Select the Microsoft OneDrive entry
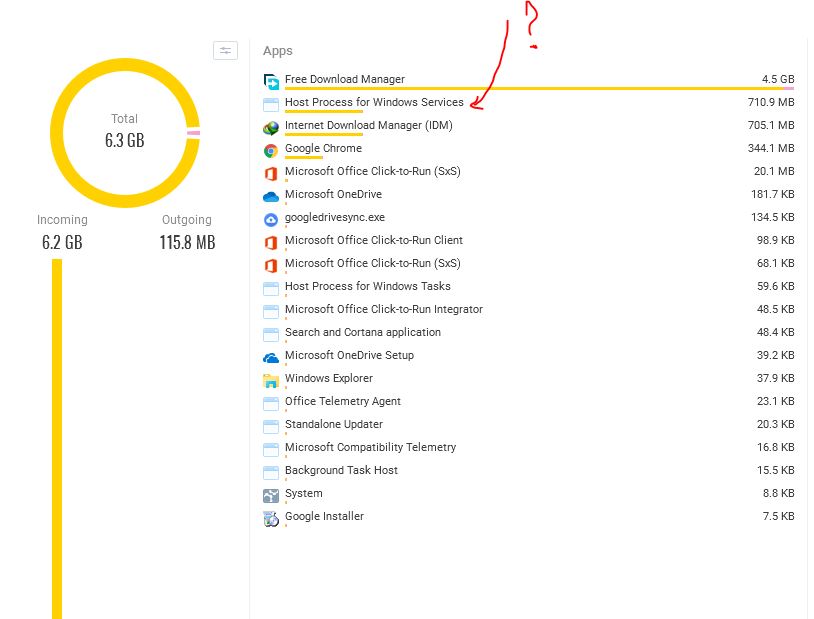This screenshot has height=619, width=814. point(333,194)
